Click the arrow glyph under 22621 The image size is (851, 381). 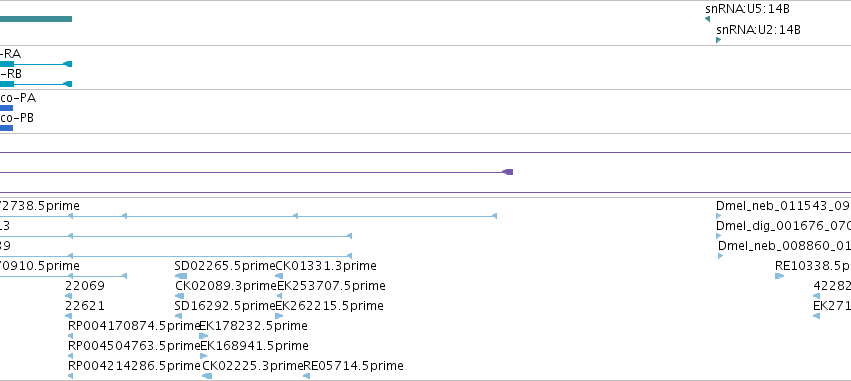[68, 316]
